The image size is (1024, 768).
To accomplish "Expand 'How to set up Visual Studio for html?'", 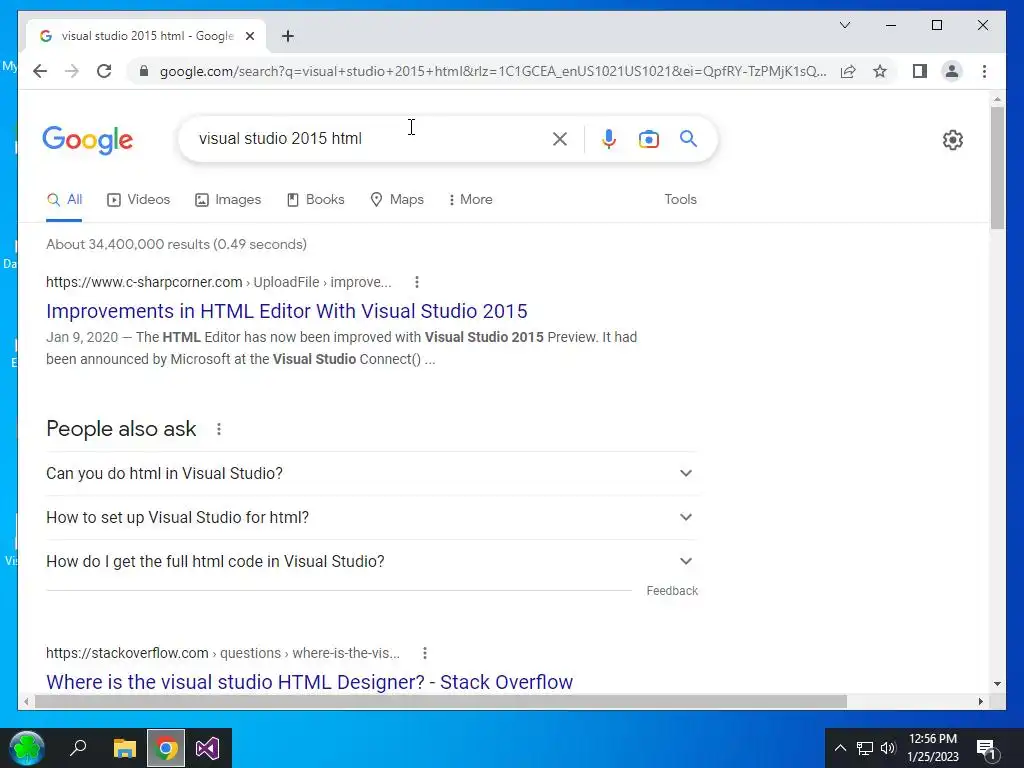I will tap(371, 517).
